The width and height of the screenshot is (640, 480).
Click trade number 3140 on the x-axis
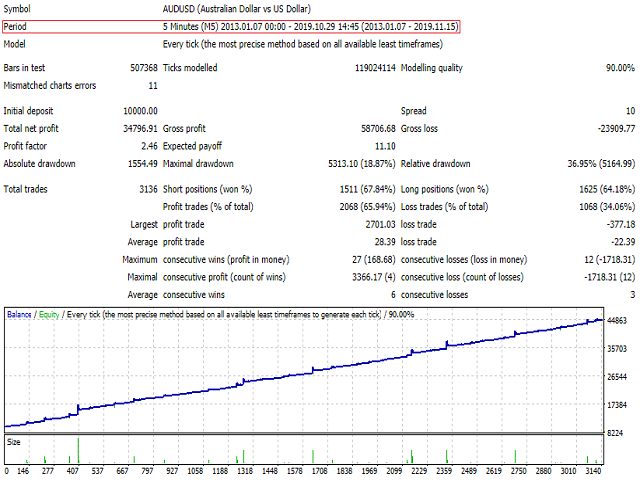click(x=593, y=471)
